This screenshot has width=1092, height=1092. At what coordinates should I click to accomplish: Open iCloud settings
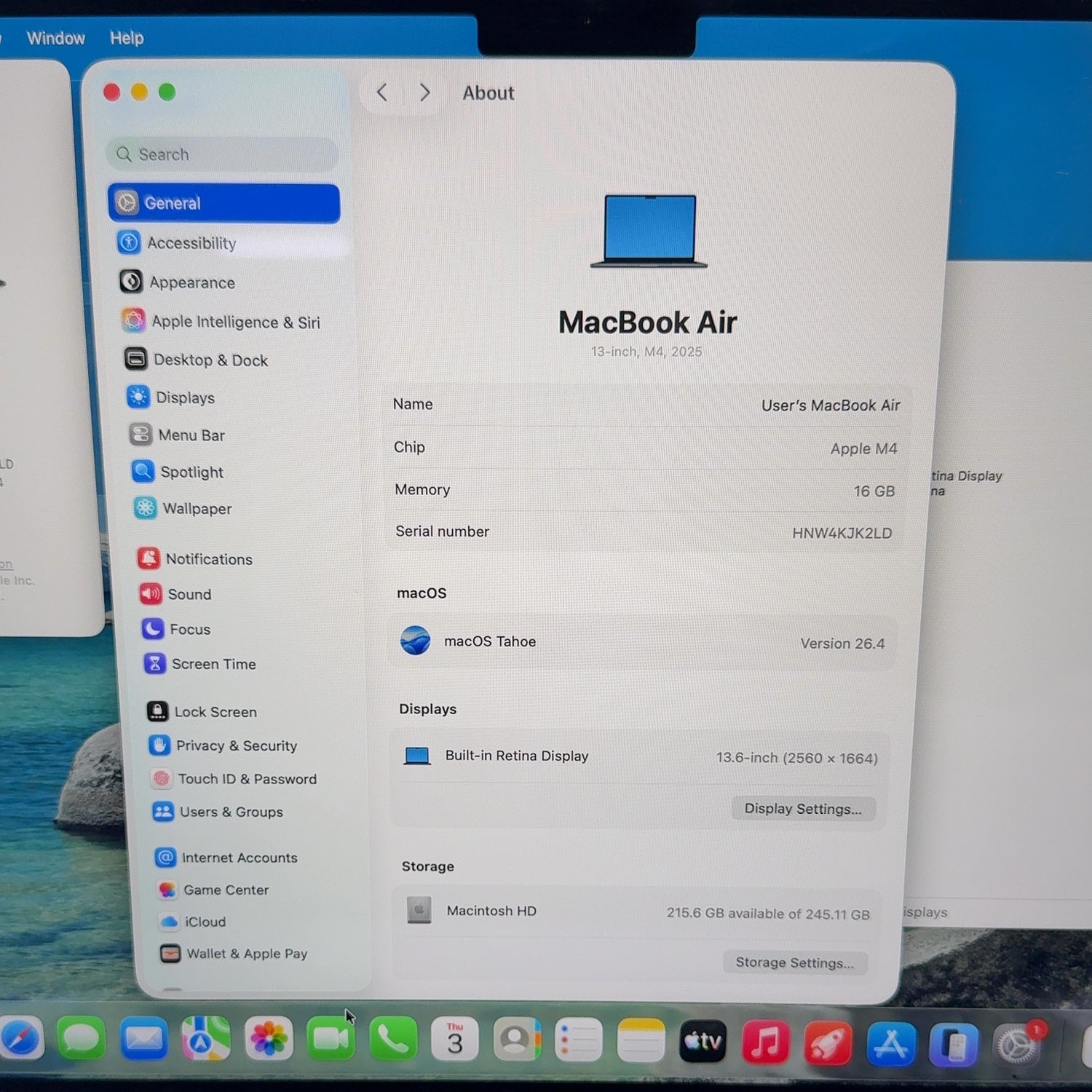pos(193,922)
